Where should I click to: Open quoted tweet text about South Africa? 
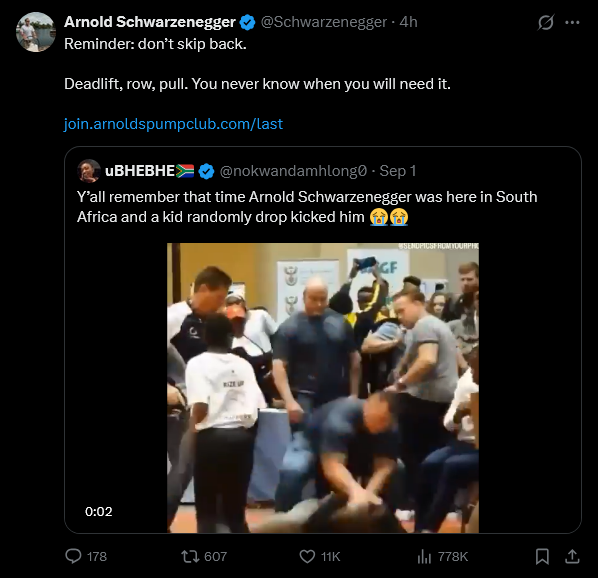[x=307, y=207]
